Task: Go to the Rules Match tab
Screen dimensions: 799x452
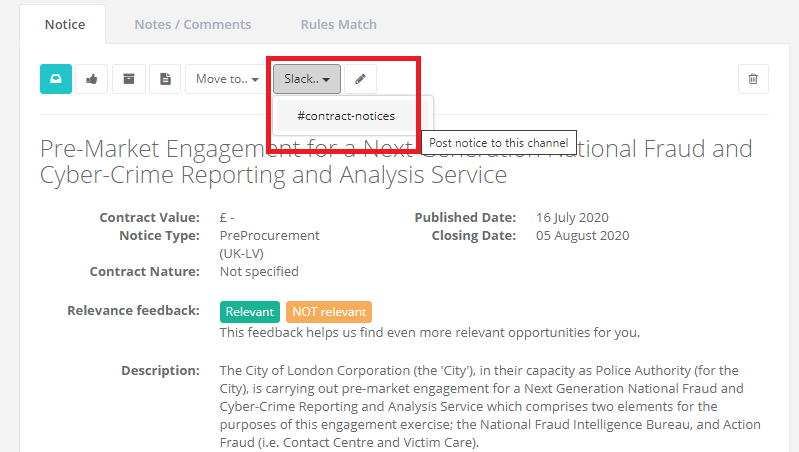Action: 338,24
